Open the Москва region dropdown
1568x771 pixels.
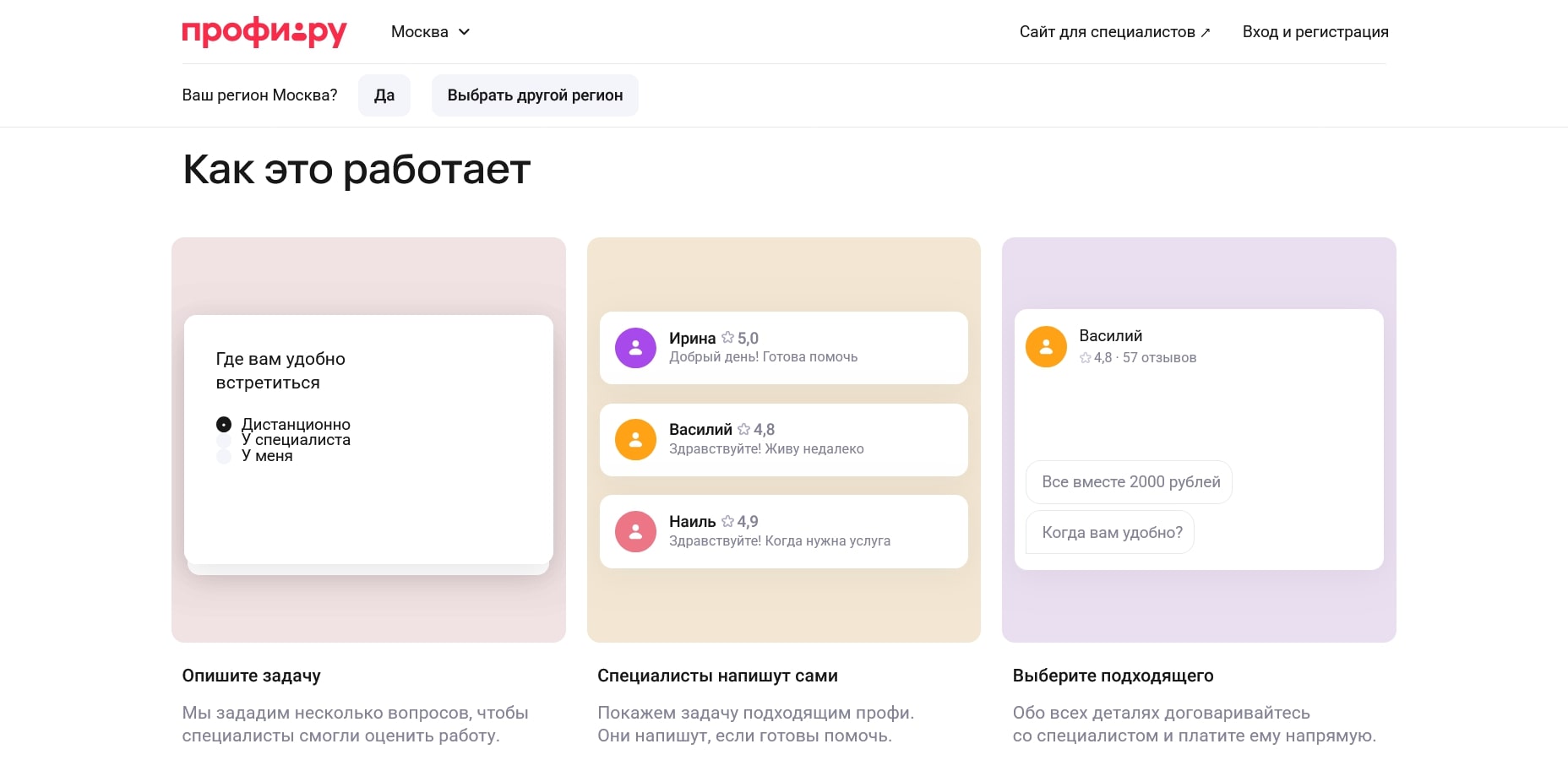[x=430, y=31]
